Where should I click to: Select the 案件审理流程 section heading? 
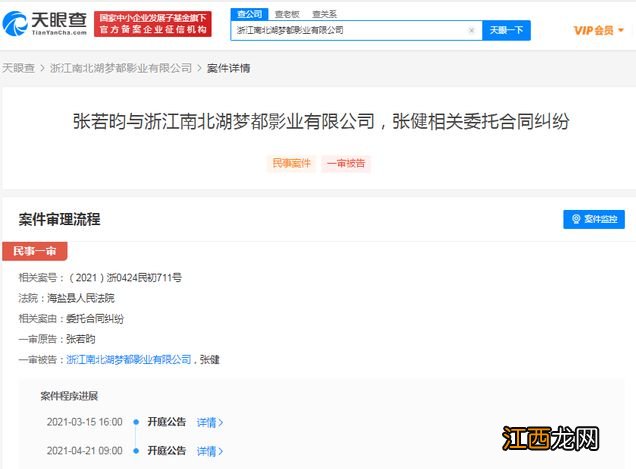click(59, 219)
